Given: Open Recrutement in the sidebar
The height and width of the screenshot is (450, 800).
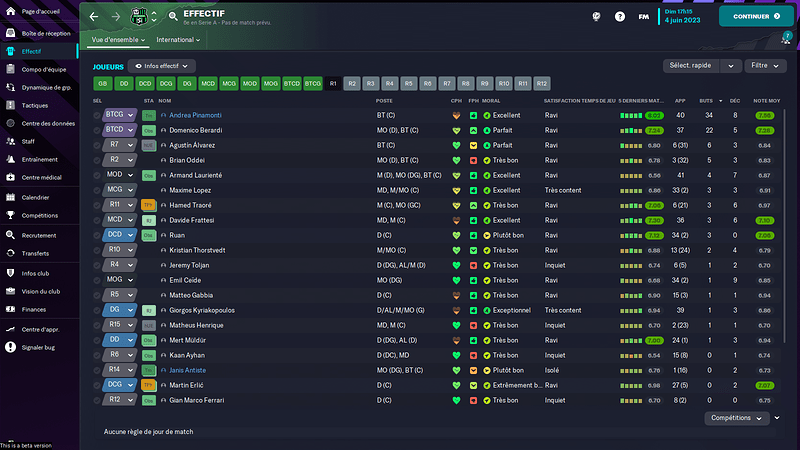Looking at the screenshot, I should click(x=38, y=236).
